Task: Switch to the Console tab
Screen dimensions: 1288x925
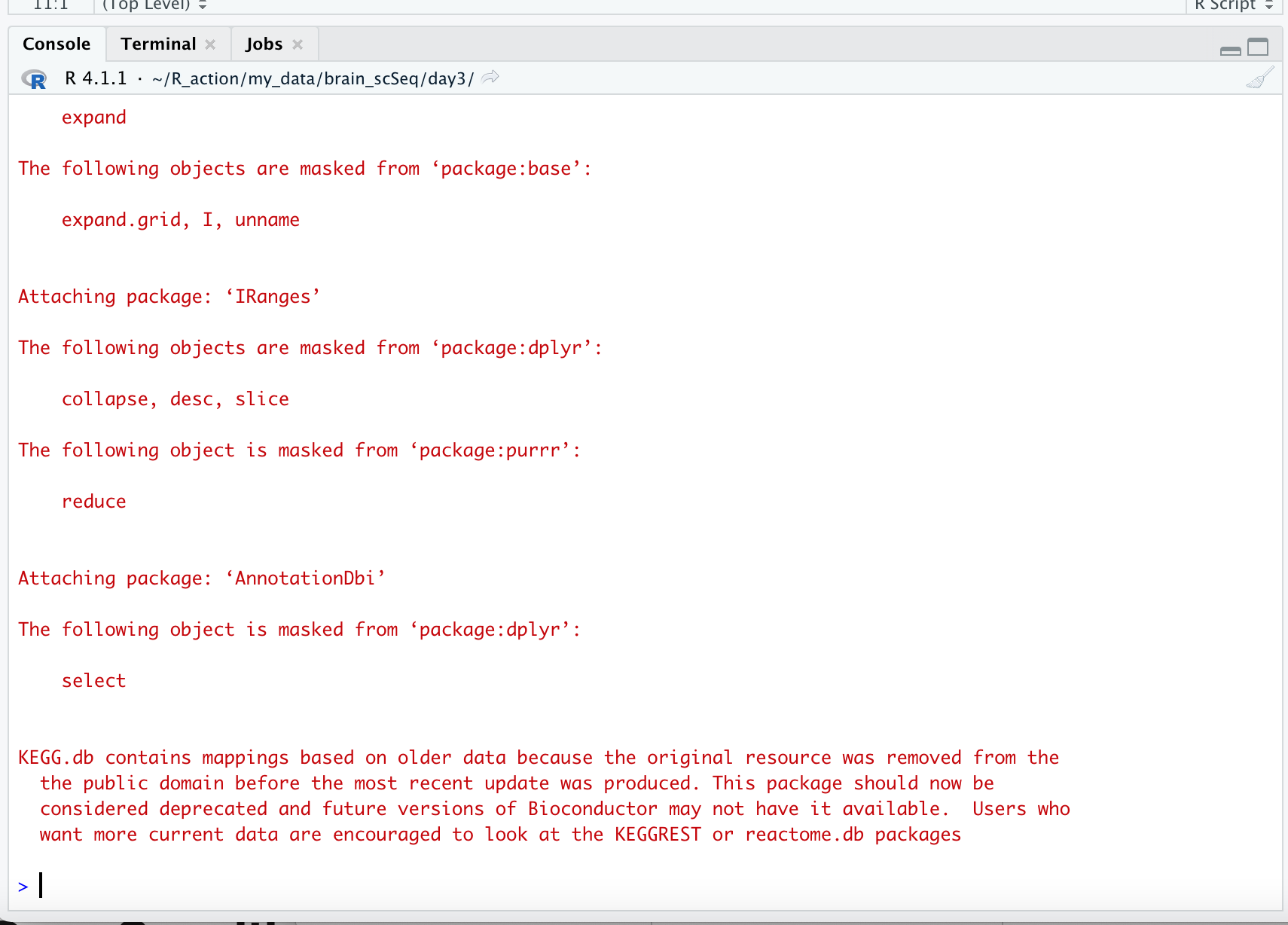Action: point(56,44)
